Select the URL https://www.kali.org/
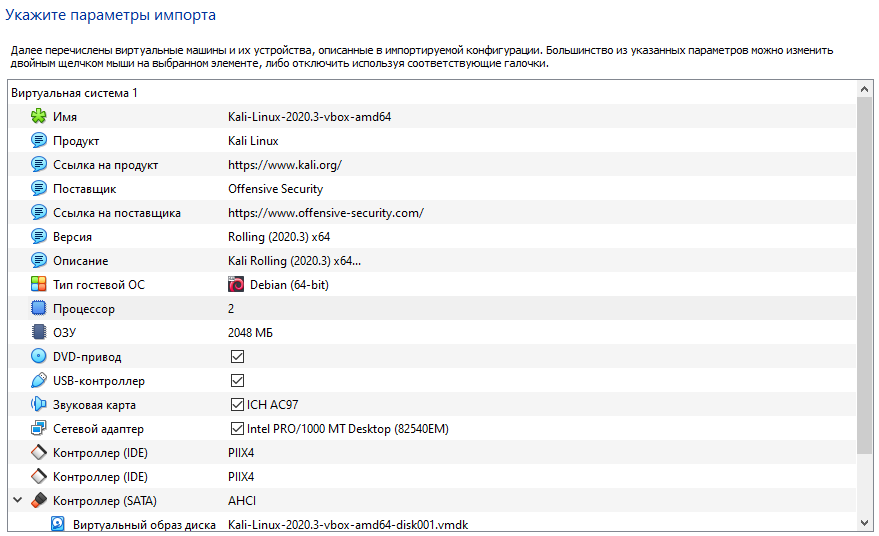The image size is (879, 536). tap(285, 165)
